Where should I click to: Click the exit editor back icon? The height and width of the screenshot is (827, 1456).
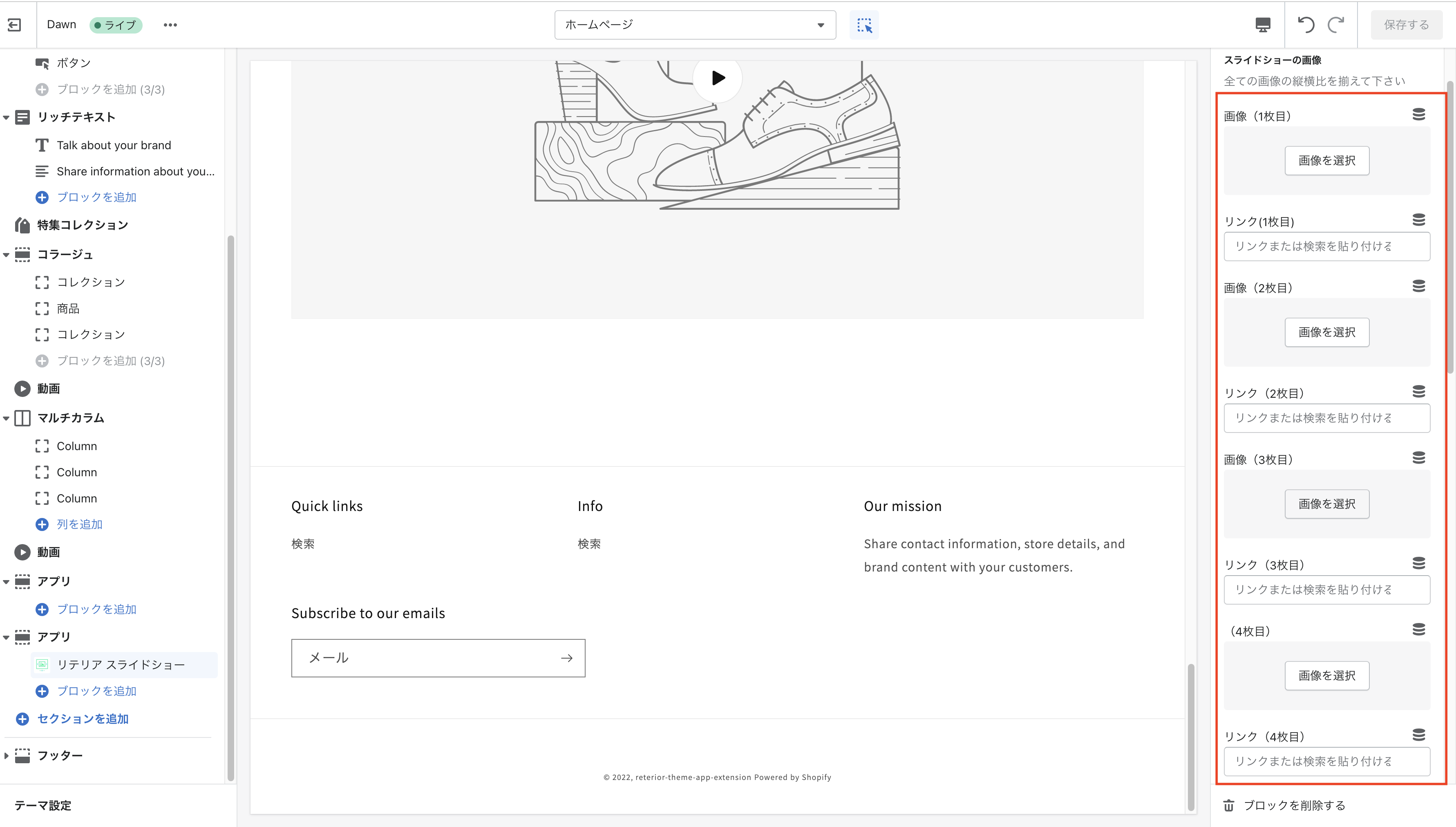coord(14,25)
